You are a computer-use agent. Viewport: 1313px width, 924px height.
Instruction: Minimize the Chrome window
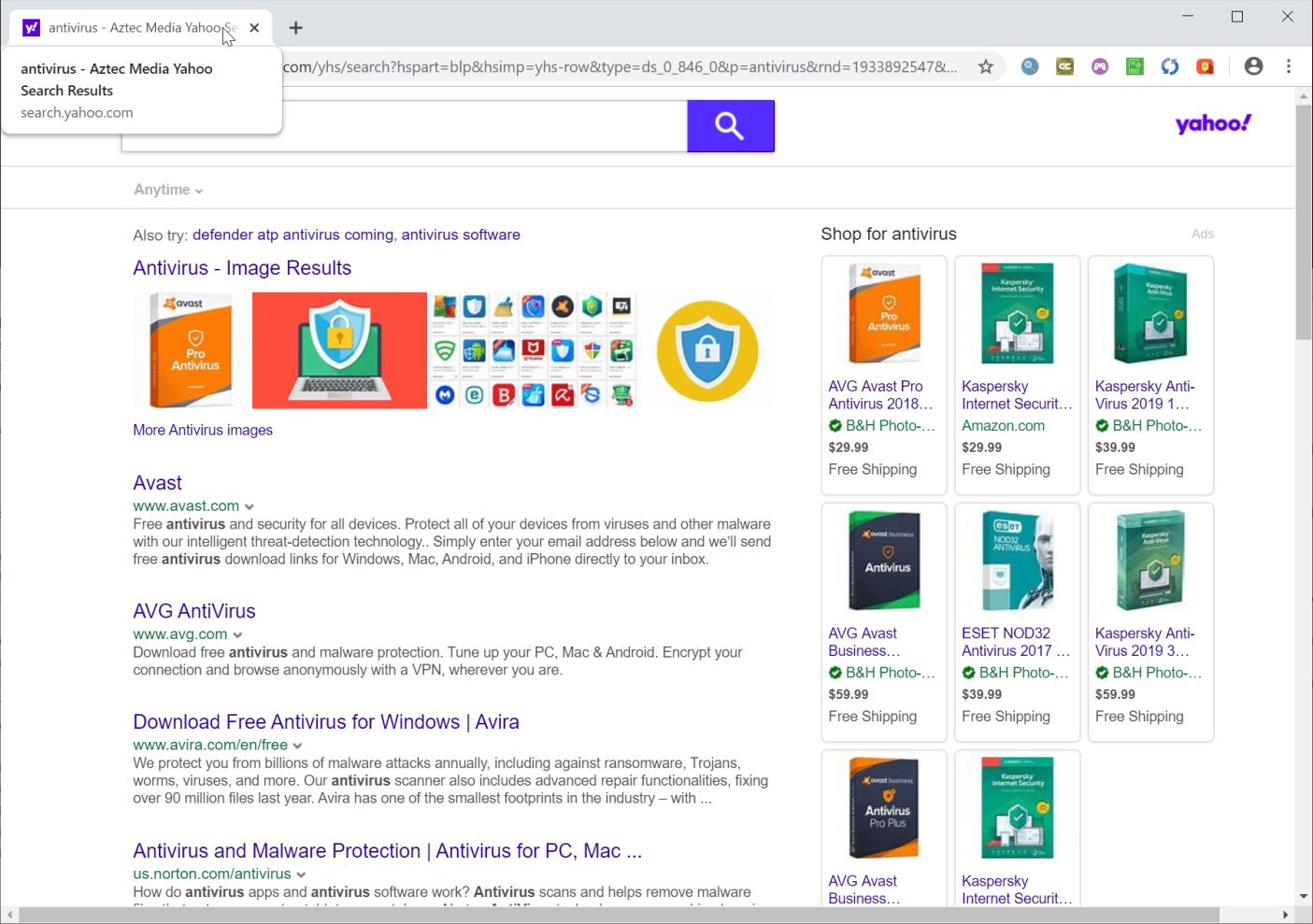(x=1188, y=16)
